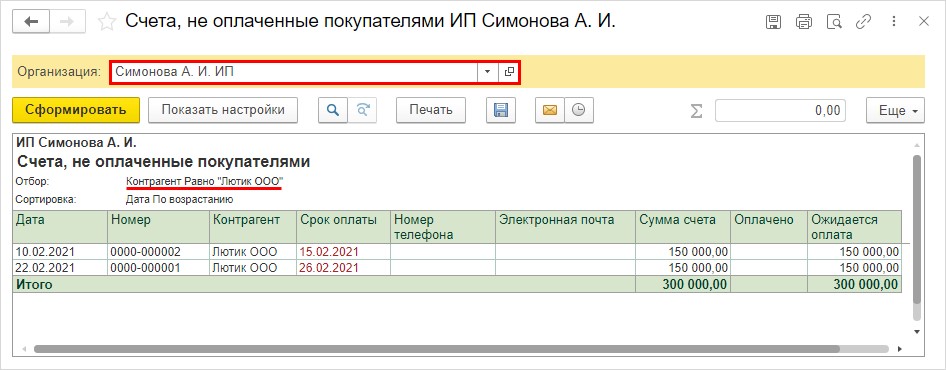This screenshot has height=370, width=946.
Task: Click the Печать button
Action: pos(431,110)
